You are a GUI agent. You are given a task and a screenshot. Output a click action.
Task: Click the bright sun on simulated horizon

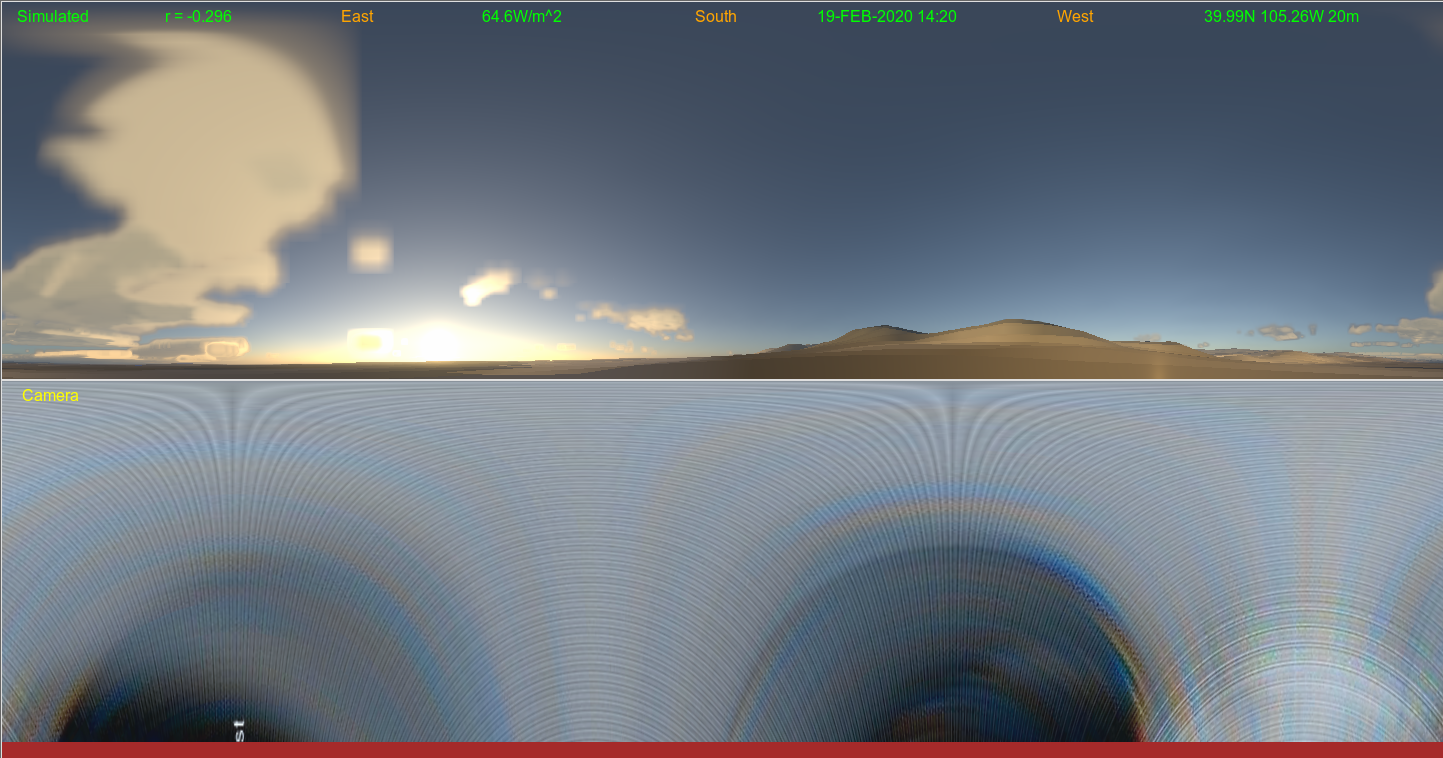(x=437, y=343)
